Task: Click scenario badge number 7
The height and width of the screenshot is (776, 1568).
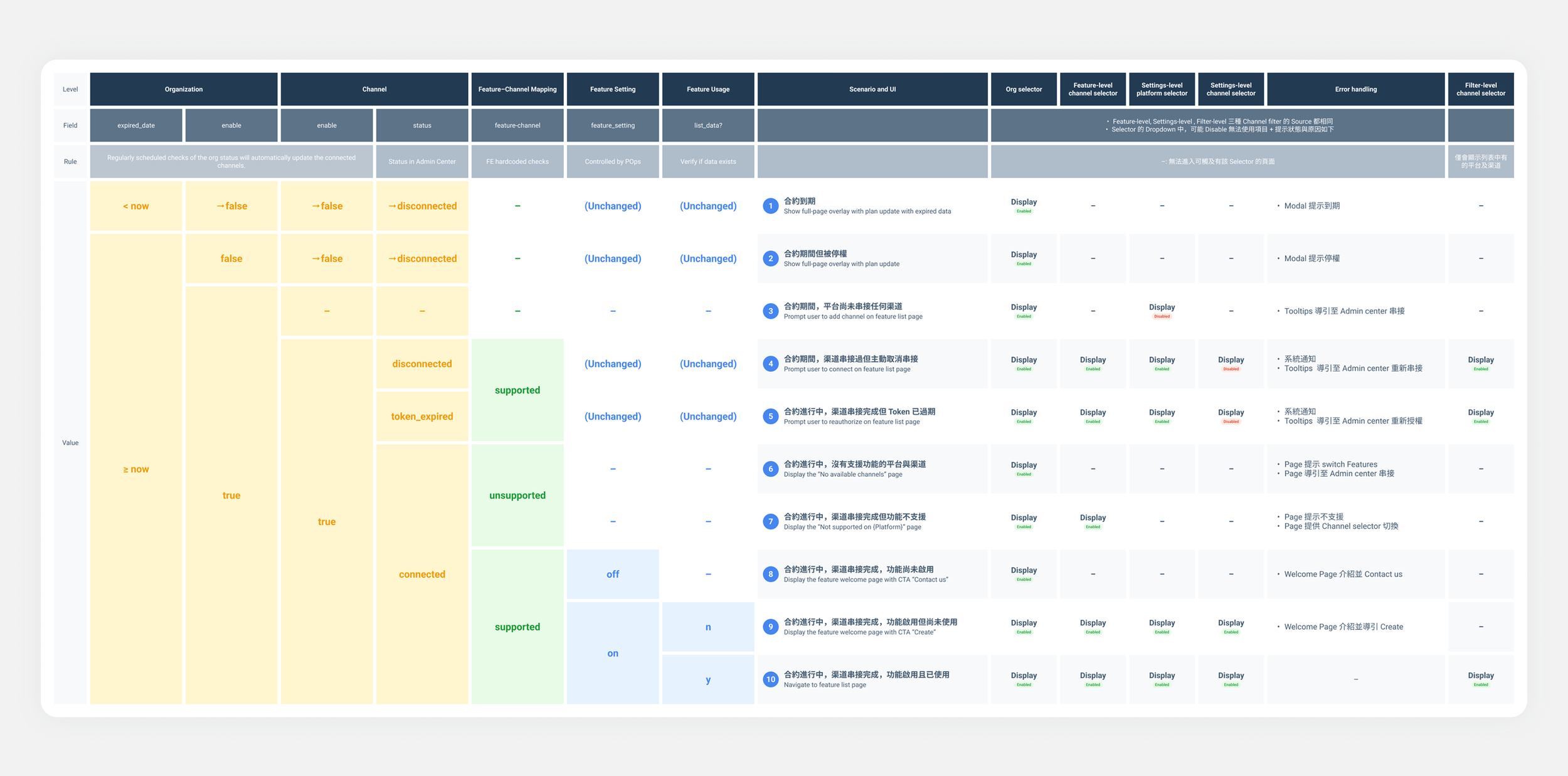Action: click(x=770, y=521)
